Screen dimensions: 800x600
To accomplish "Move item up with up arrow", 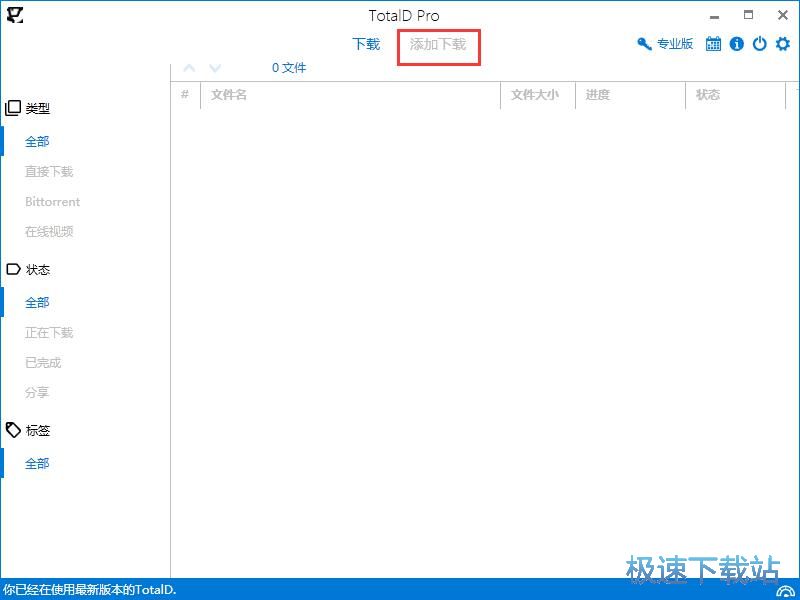I will 189,68.
